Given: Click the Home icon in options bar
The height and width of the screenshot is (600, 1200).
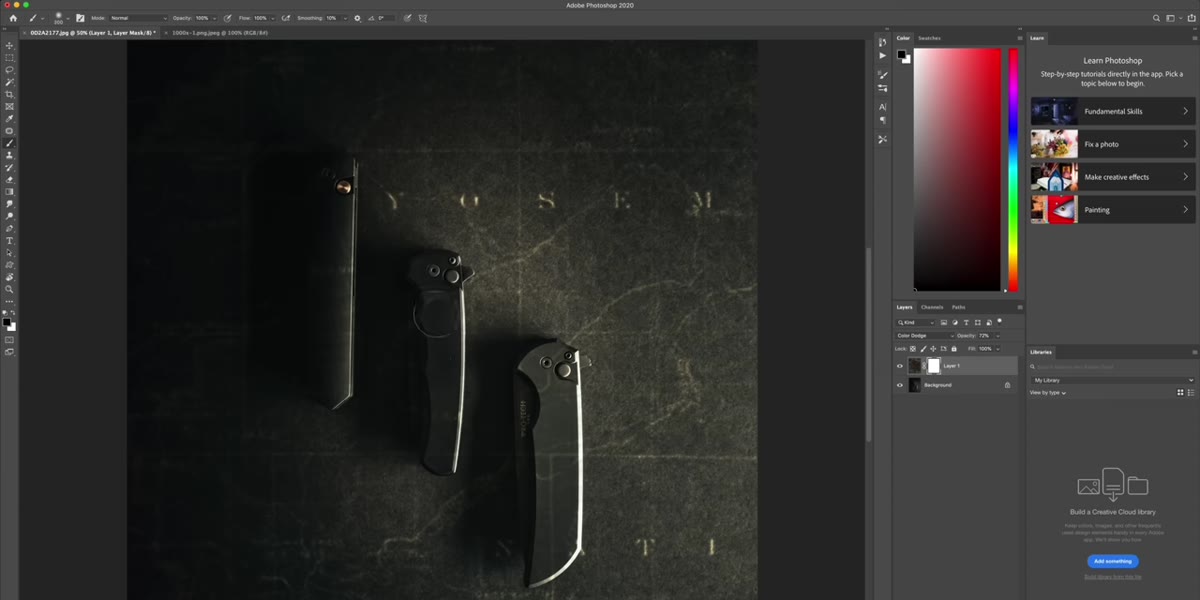Looking at the screenshot, I should [x=13, y=18].
